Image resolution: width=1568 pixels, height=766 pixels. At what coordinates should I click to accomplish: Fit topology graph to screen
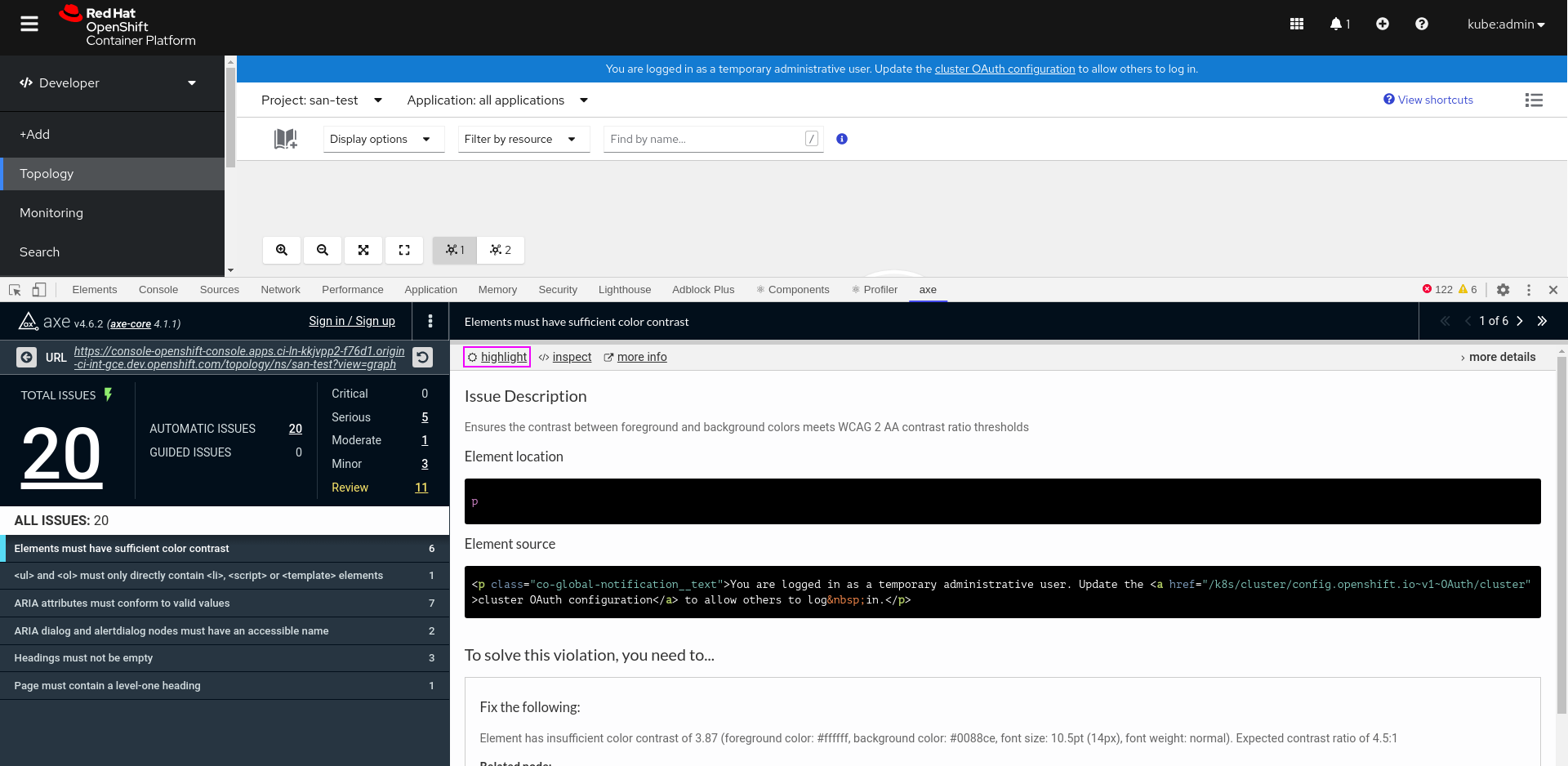coord(363,250)
